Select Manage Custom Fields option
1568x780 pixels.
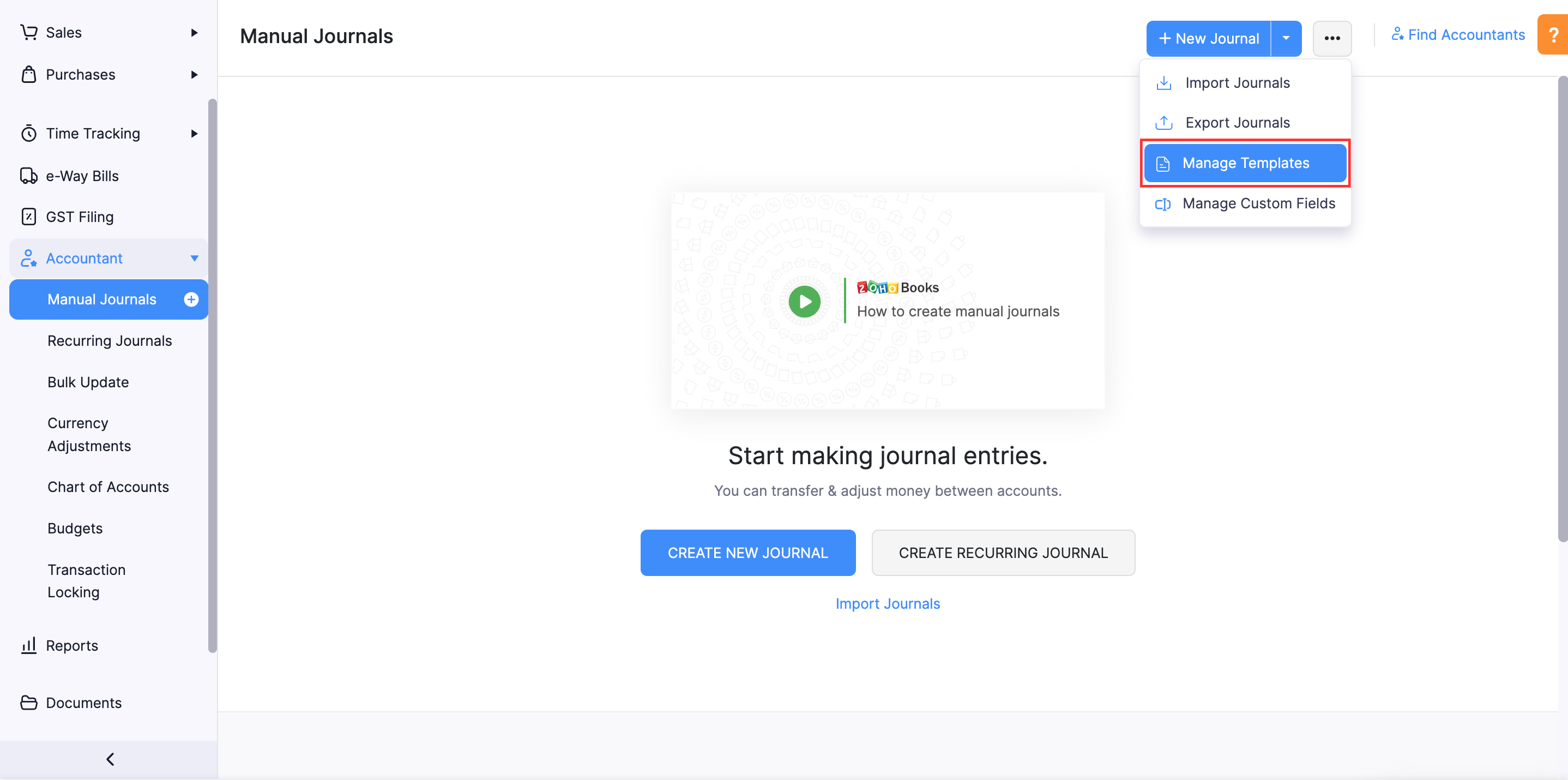pos(1259,203)
